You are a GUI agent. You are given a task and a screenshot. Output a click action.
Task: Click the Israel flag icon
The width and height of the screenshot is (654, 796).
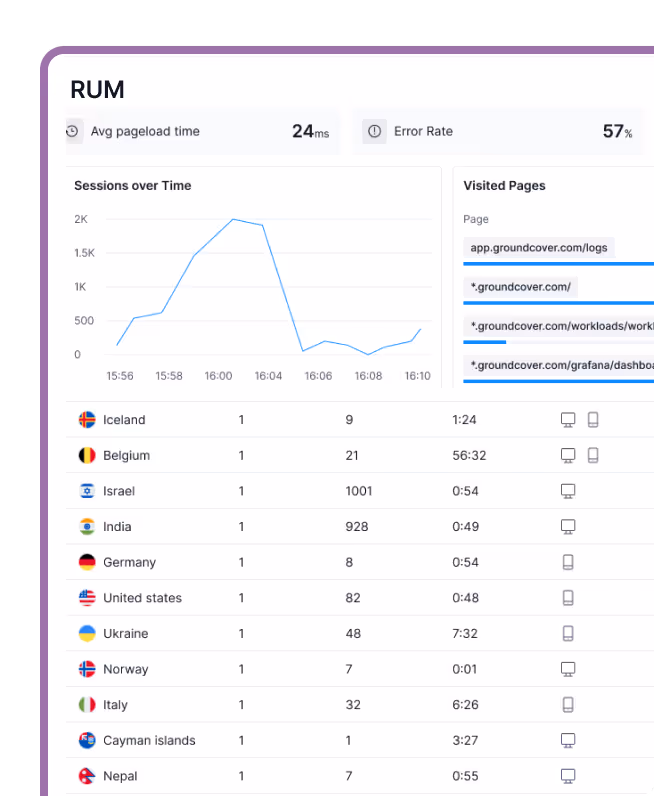87,491
